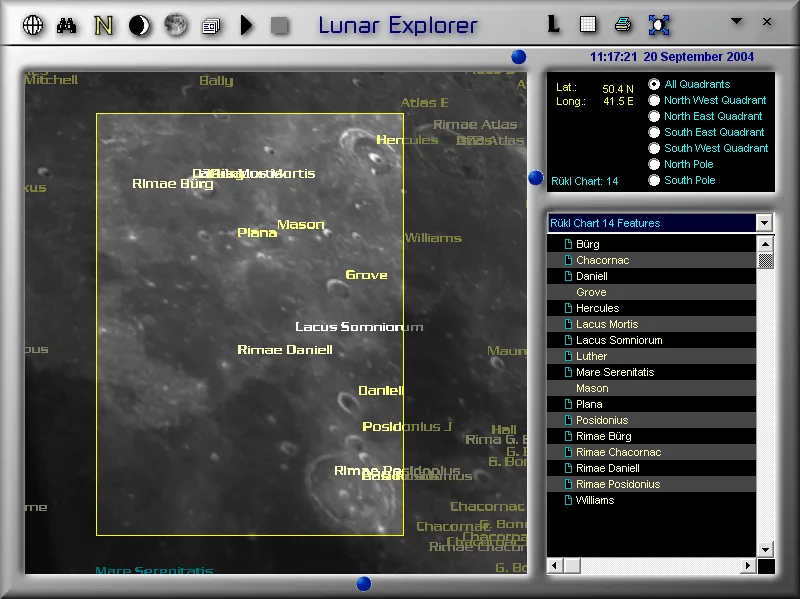
Task: Open the stacked cards window icon
Action: [211, 26]
